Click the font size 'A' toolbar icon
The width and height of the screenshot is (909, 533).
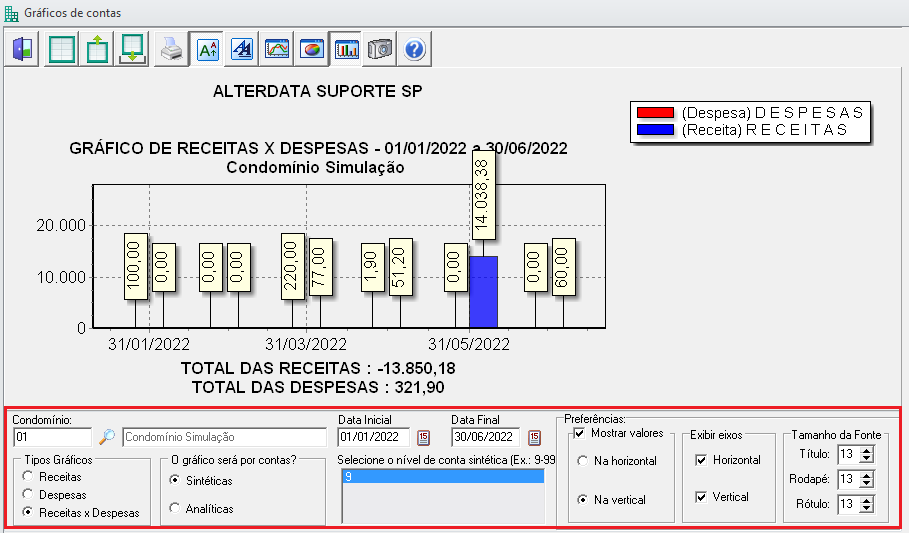point(208,49)
